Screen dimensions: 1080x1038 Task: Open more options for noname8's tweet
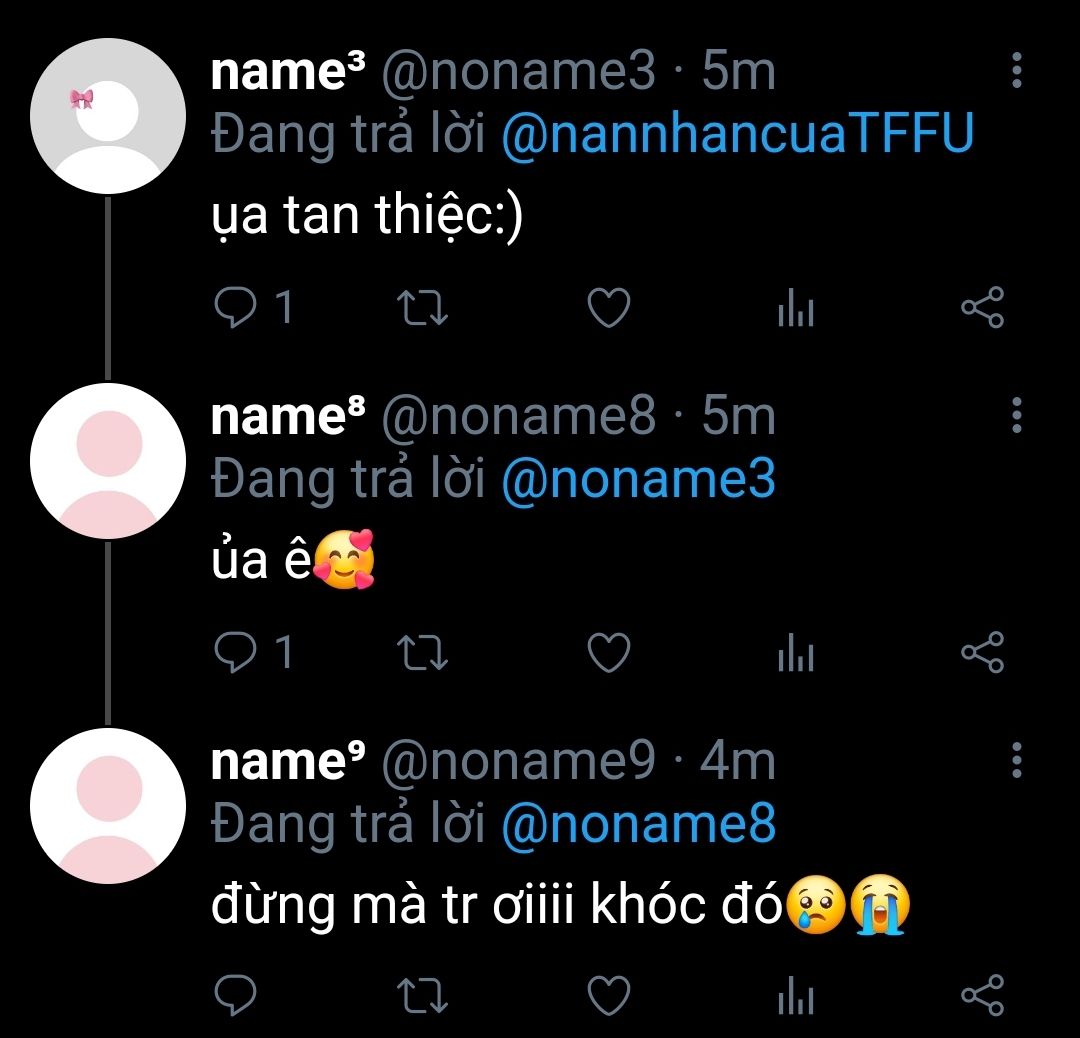(x=1016, y=414)
